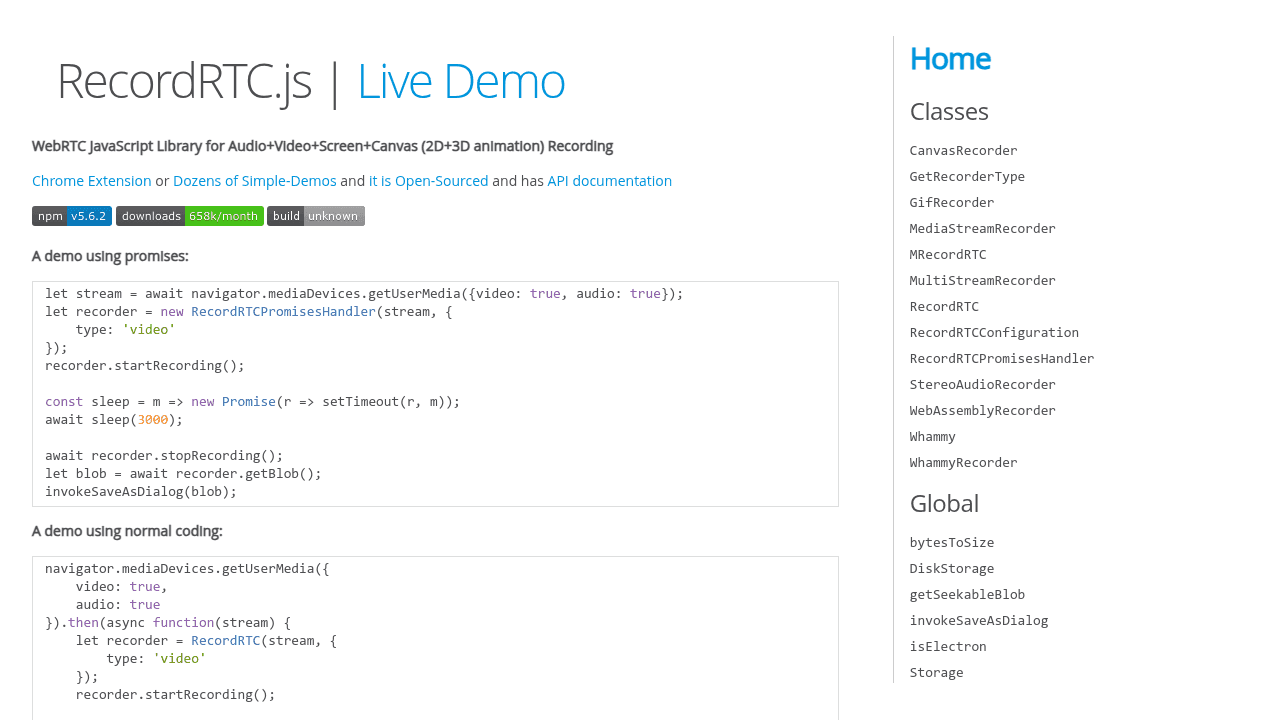
Task: Open invokeSaveAsDialog in the Global list
Action: tap(979, 621)
